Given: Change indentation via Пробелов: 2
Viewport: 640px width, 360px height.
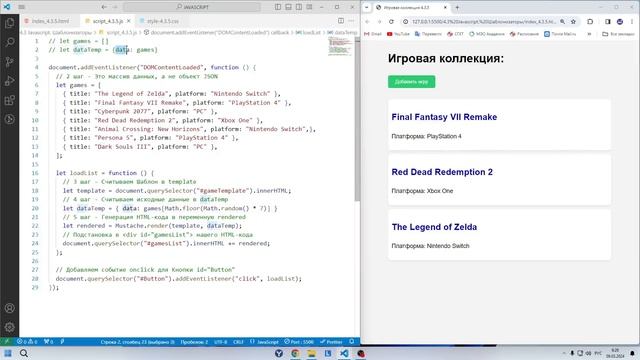Looking at the screenshot, I should (194, 342).
